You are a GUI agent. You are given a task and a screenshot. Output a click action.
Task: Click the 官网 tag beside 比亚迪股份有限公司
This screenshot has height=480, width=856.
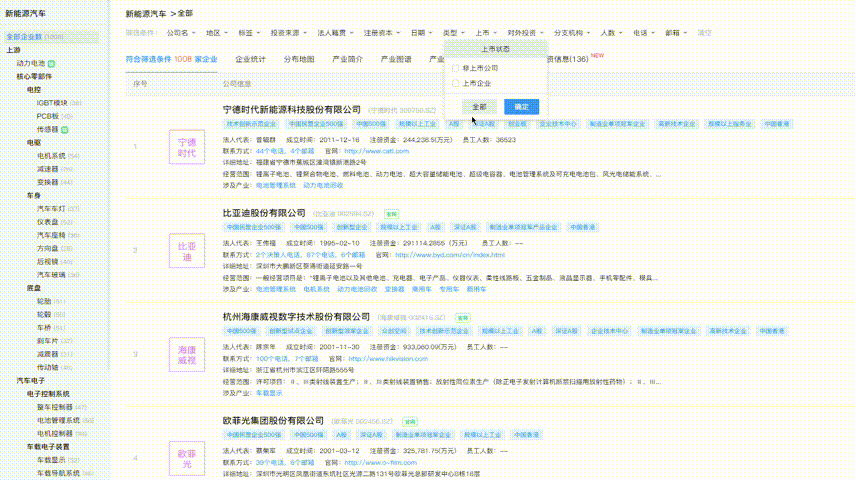pos(392,214)
